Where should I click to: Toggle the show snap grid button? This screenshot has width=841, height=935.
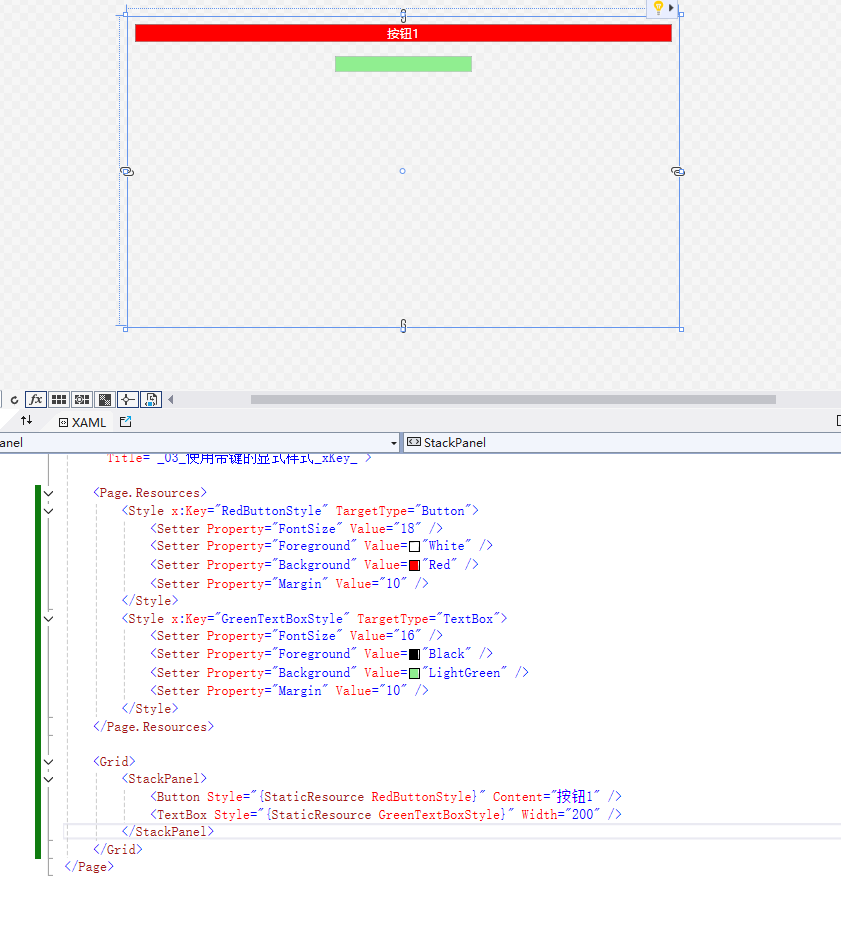[x=58, y=400]
